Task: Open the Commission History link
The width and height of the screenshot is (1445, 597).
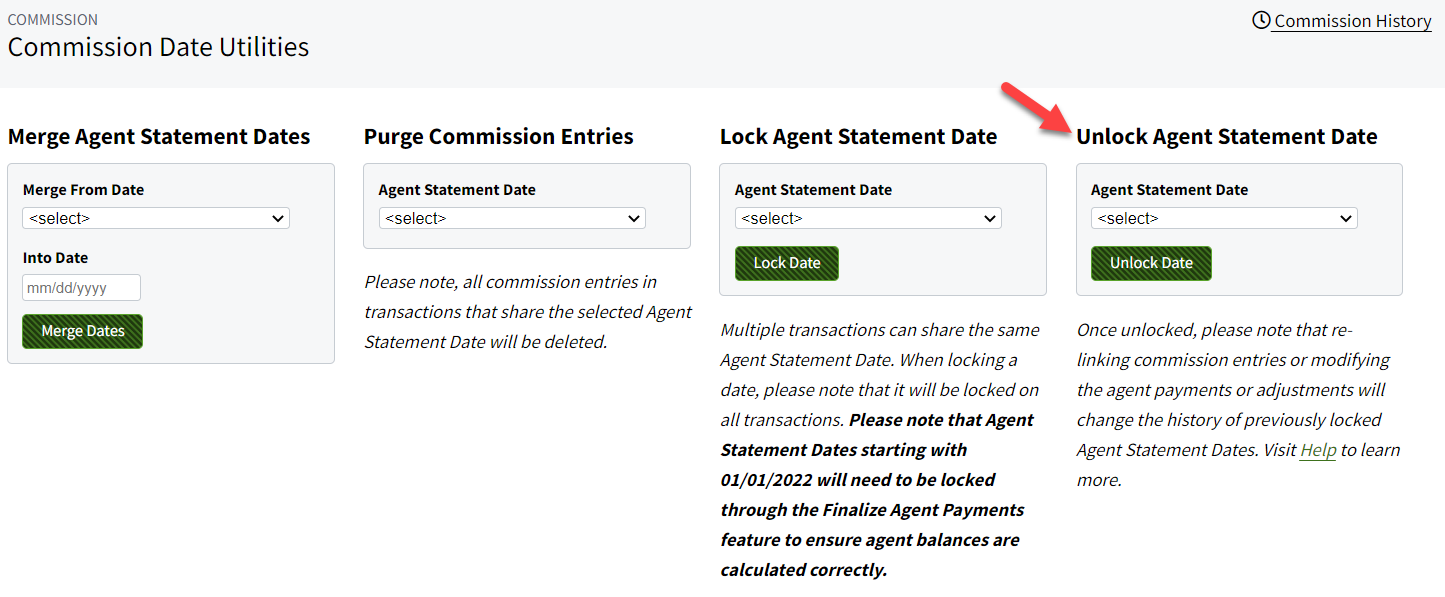Action: tap(1351, 20)
